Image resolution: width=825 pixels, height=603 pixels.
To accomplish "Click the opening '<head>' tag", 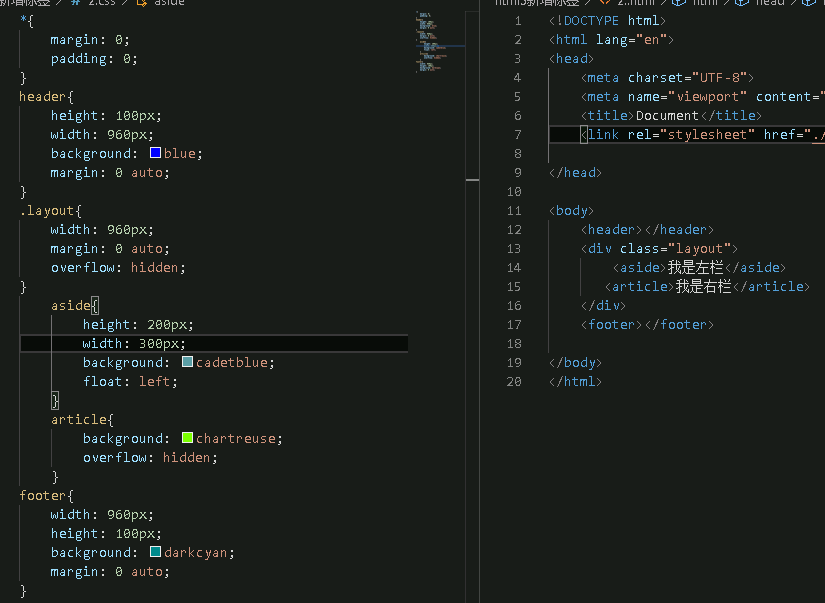I will 571,58.
